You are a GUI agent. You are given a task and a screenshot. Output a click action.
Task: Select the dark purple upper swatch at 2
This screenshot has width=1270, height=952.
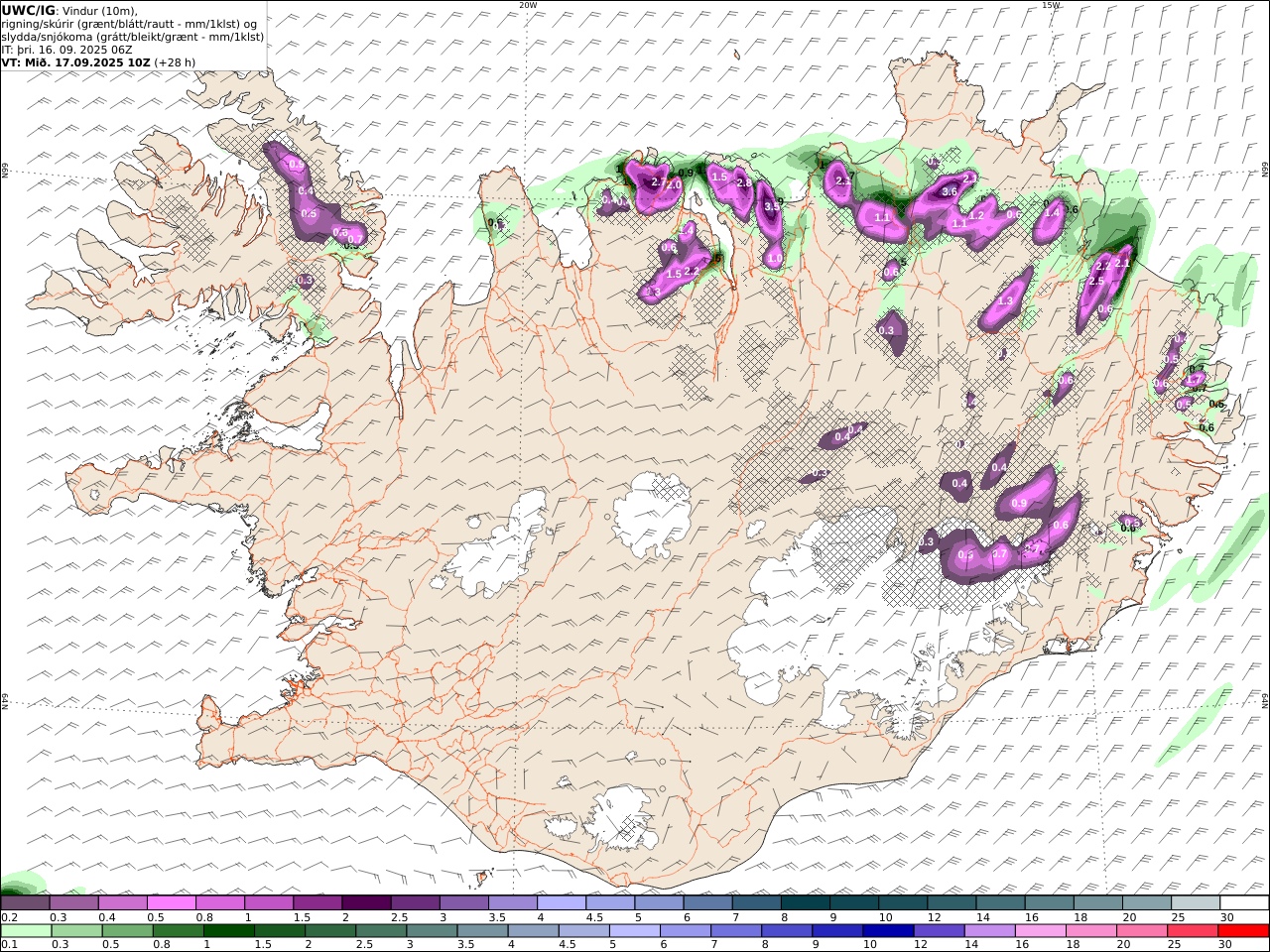(366, 903)
